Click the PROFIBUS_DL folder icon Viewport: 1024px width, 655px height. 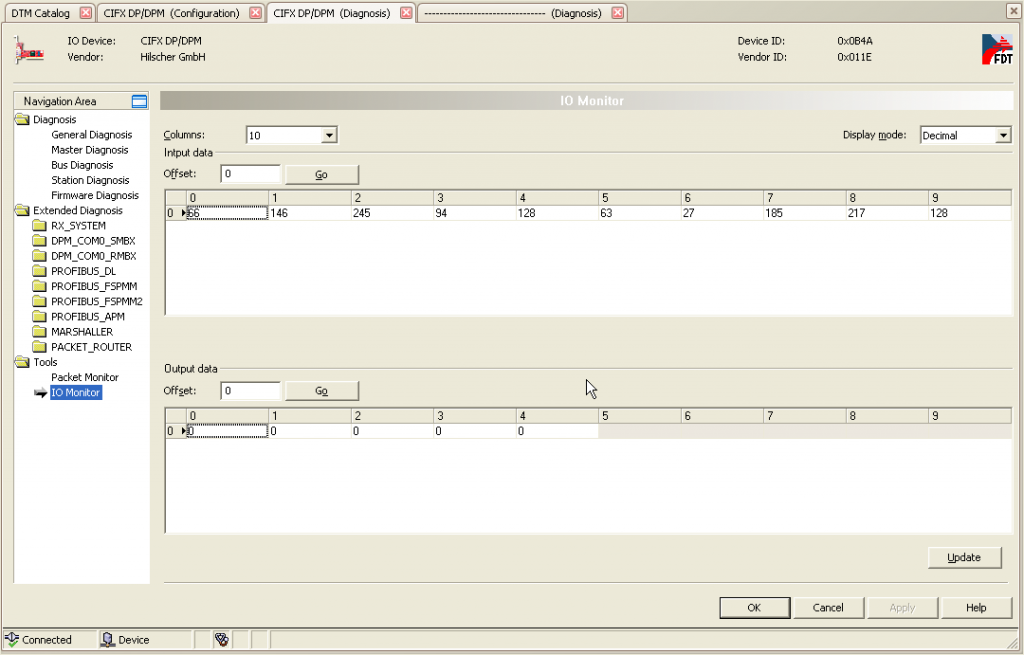coord(40,271)
